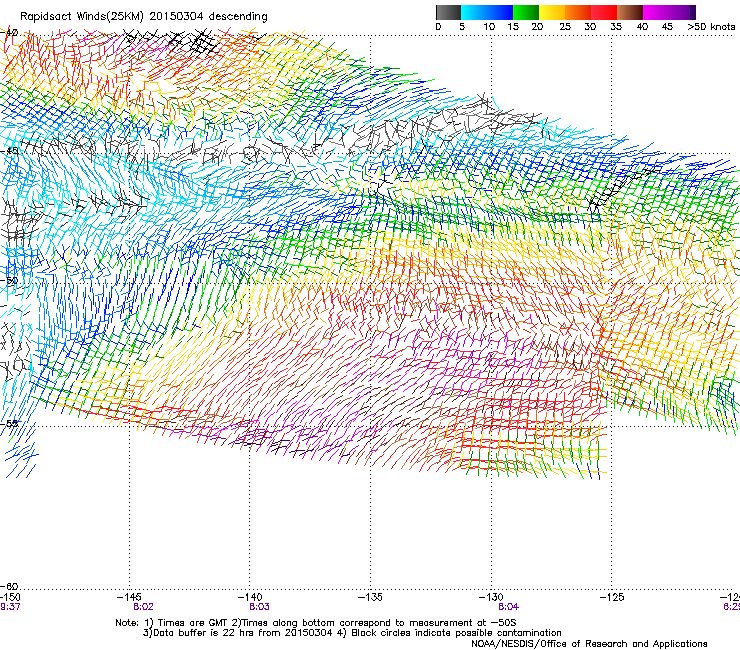This screenshot has height=650, width=740.
Task: Click the -45 latitude axis label
Action: [x=10, y=151]
